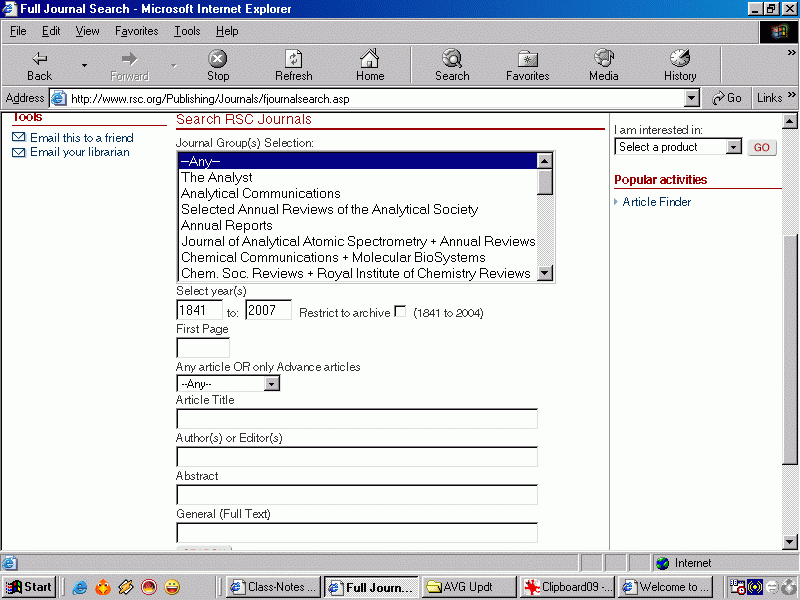Expand the address bar URL dropdown

coord(691,98)
